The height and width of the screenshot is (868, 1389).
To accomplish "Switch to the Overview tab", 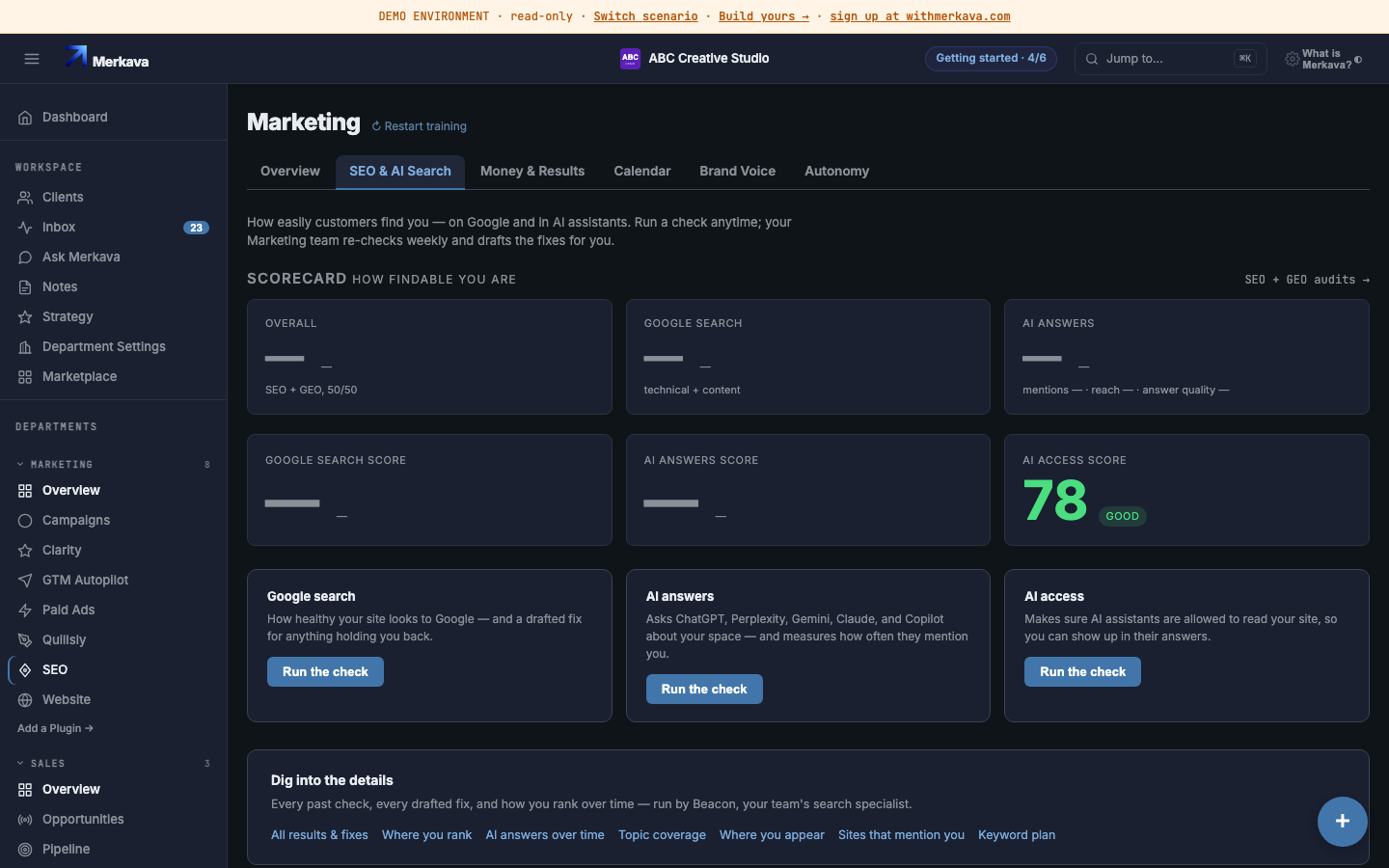I will (290, 172).
